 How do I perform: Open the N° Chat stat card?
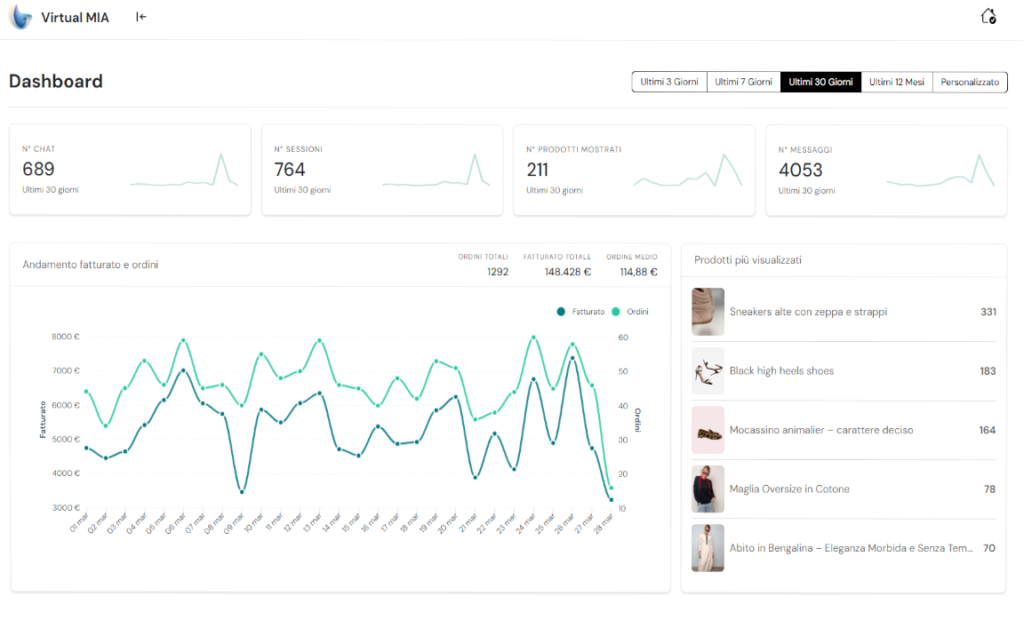click(130, 170)
